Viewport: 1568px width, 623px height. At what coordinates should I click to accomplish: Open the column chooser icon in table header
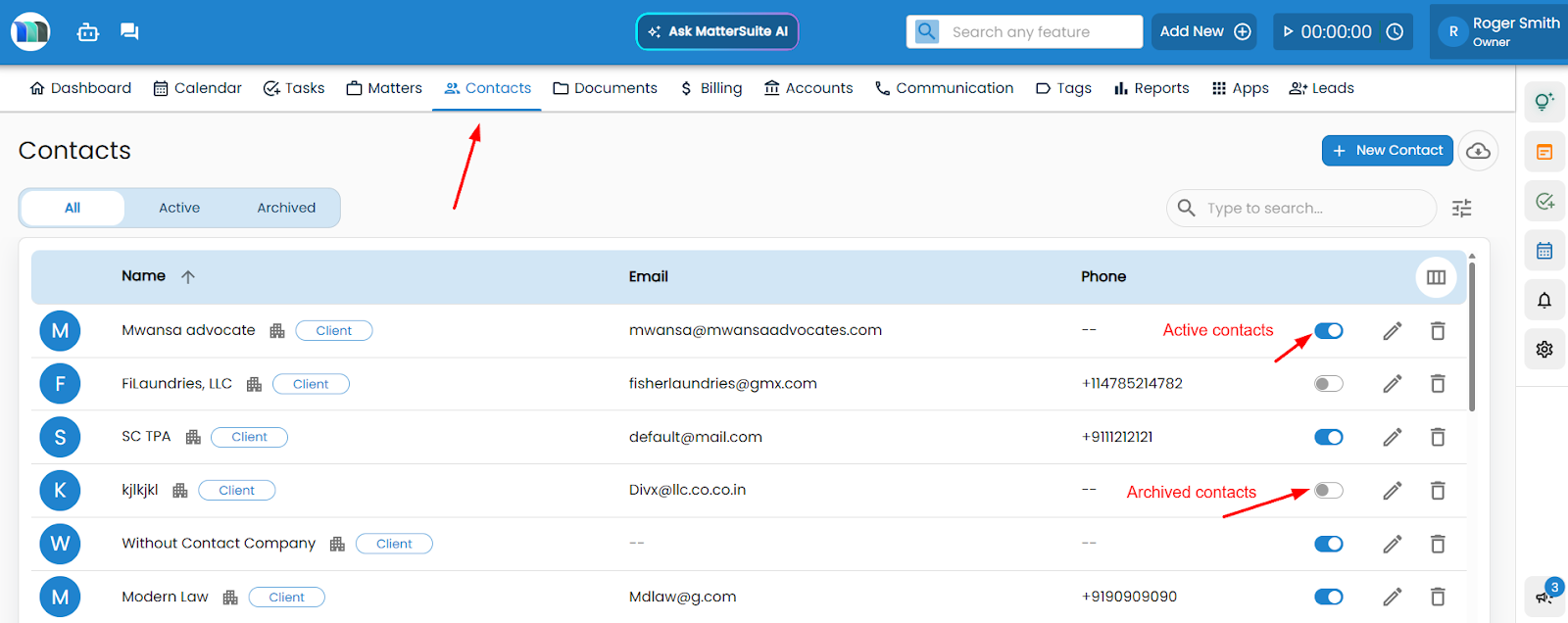click(x=1436, y=277)
